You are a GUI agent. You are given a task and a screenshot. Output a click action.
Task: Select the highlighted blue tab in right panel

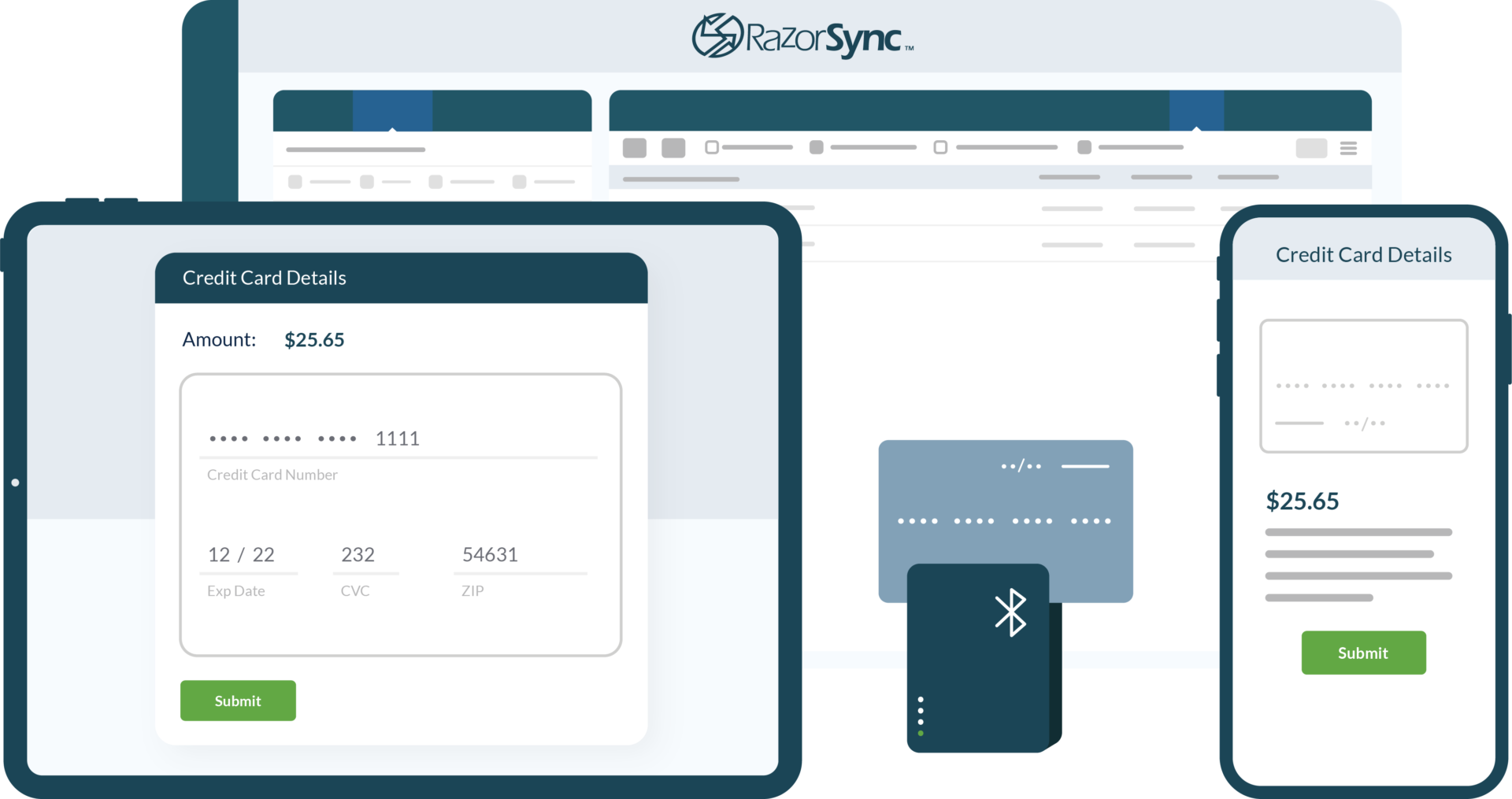coord(1196,110)
